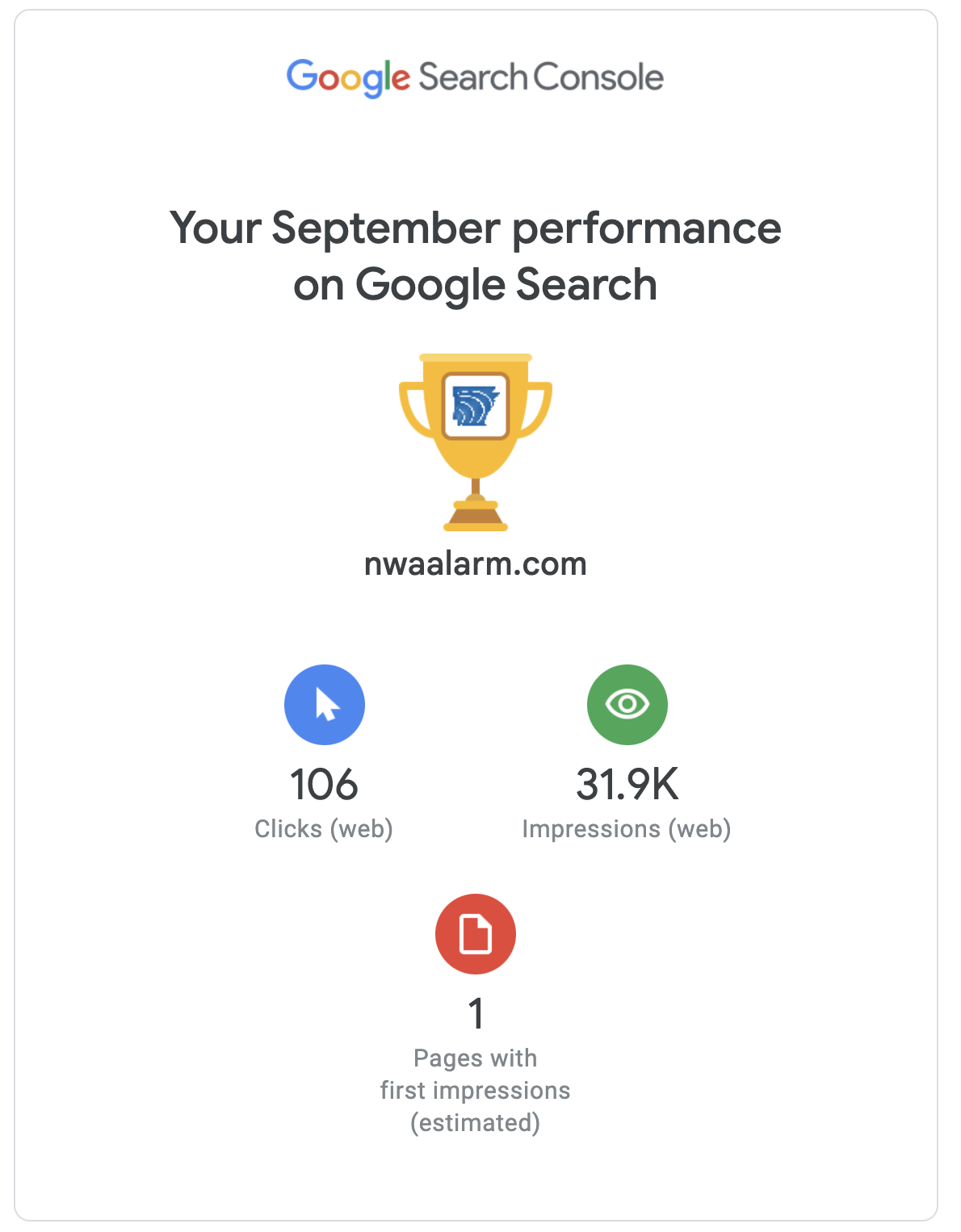The image size is (961, 1232).
Task: Open the nwaalarm.com site link
Action: [476, 564]
